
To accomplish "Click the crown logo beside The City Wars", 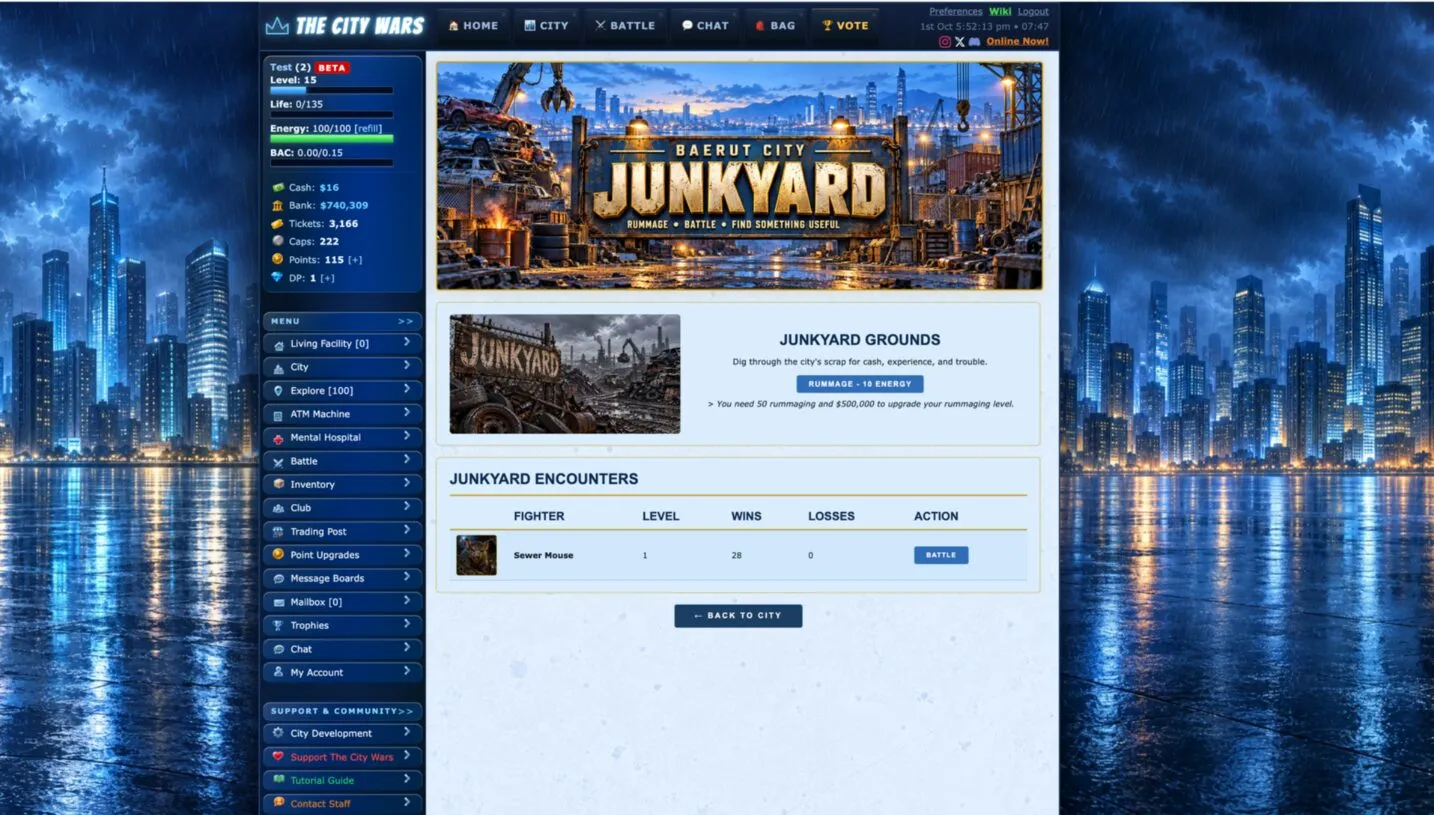I will coord(277,26).
